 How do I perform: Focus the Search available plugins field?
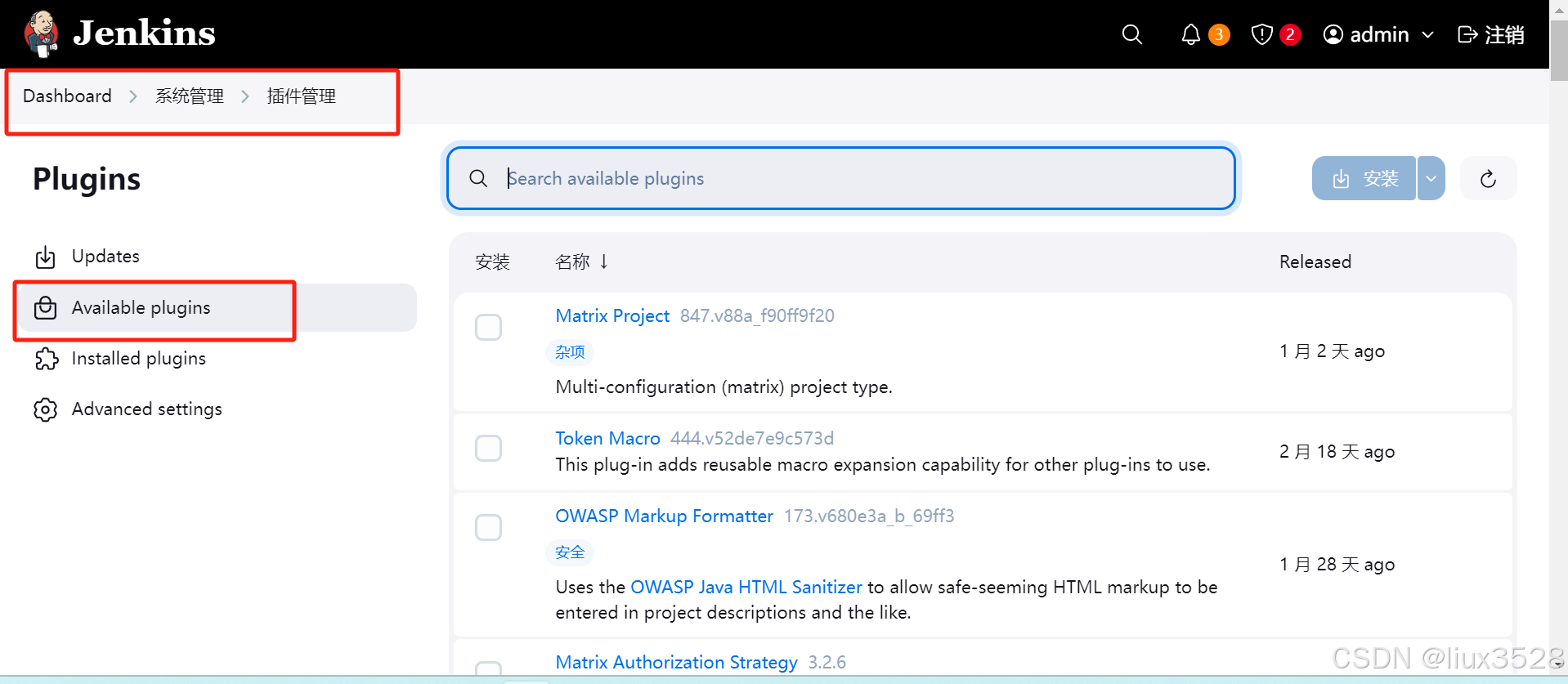[840, 178]
